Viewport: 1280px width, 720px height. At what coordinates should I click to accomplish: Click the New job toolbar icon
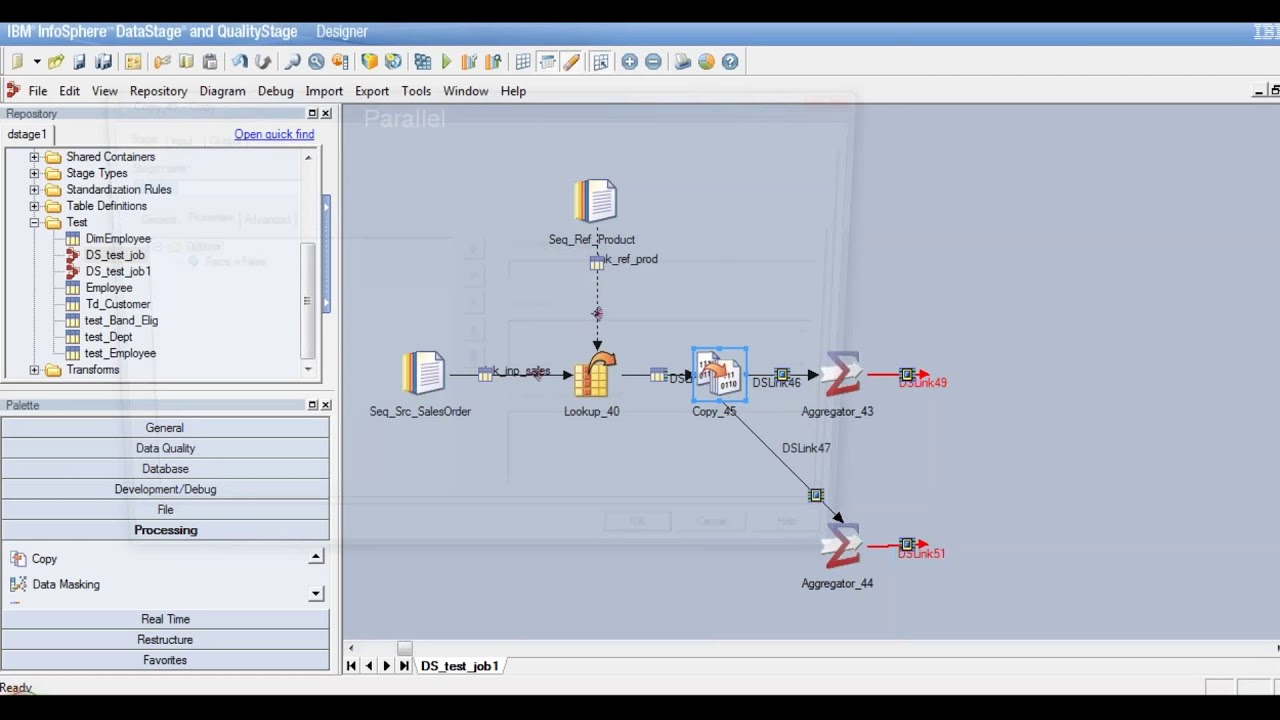click(x=17, y=62)
